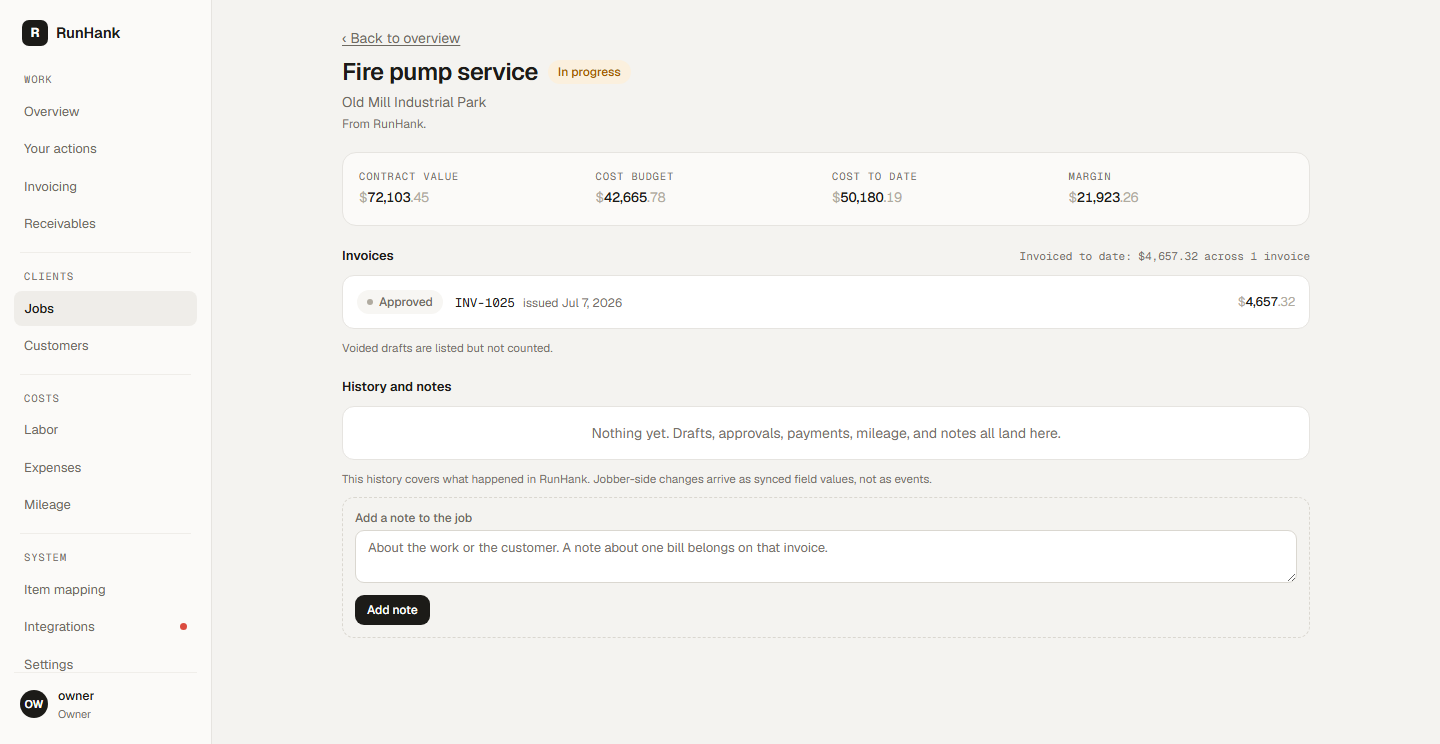This screenshot has width=1440, height=744.
Task: Click the Fire pump service heading
Action: (x=440, y=72)
